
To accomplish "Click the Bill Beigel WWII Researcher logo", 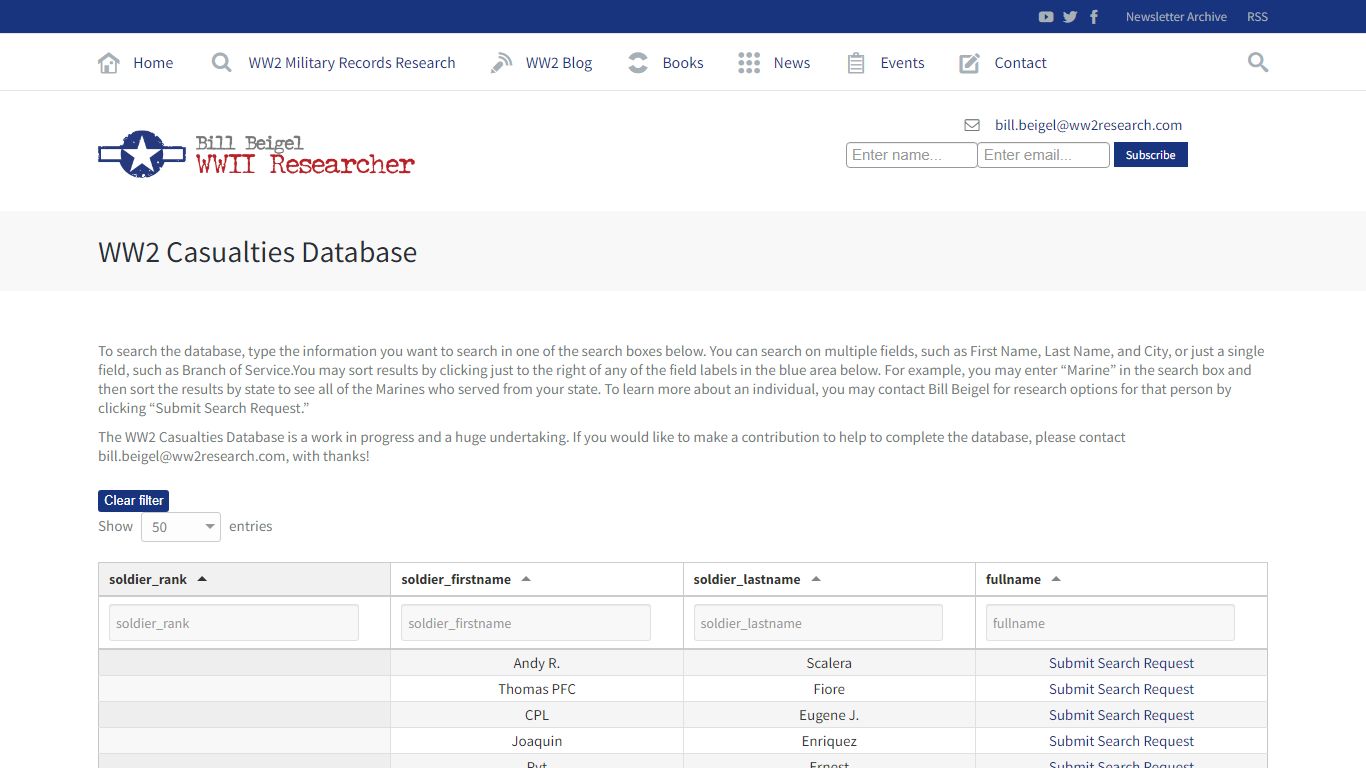I will [x=256, y=155].
